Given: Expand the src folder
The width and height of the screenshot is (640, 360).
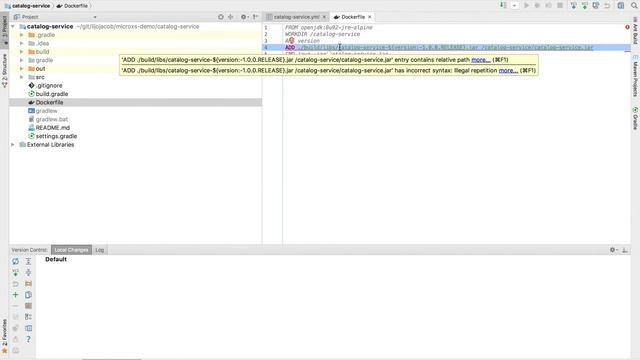Looking at the screenshot, I should tap(22, 77).
